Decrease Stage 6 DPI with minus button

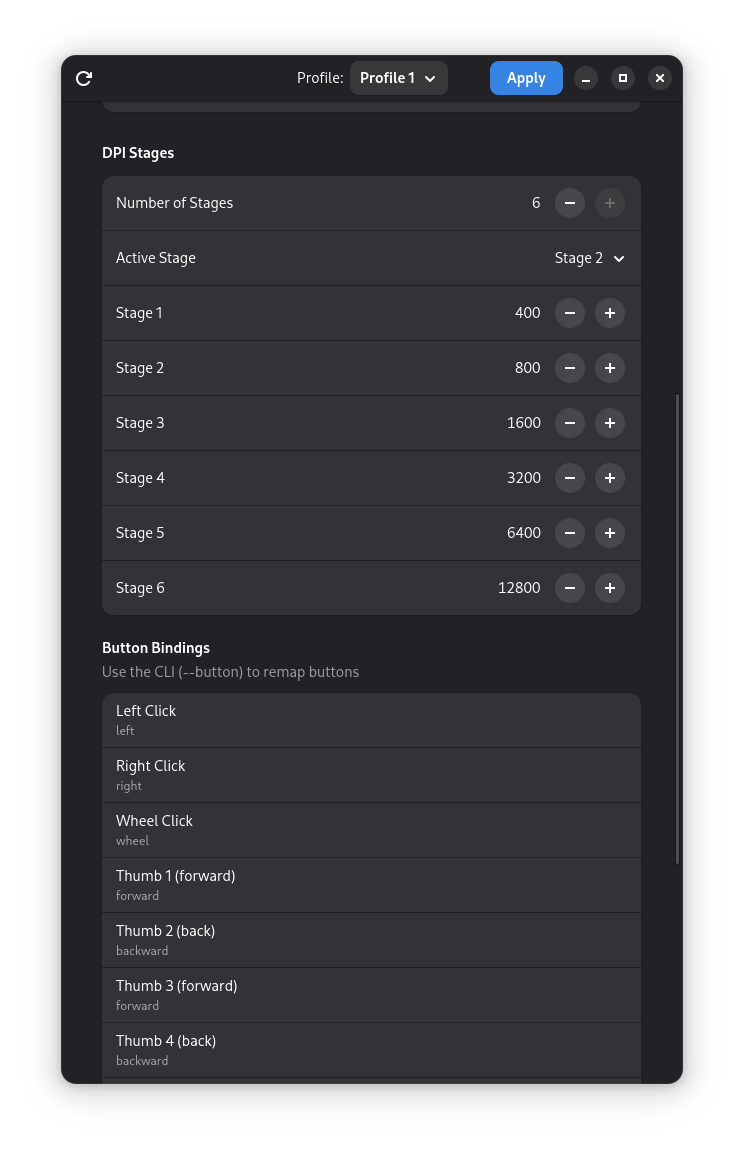point(569,589)
